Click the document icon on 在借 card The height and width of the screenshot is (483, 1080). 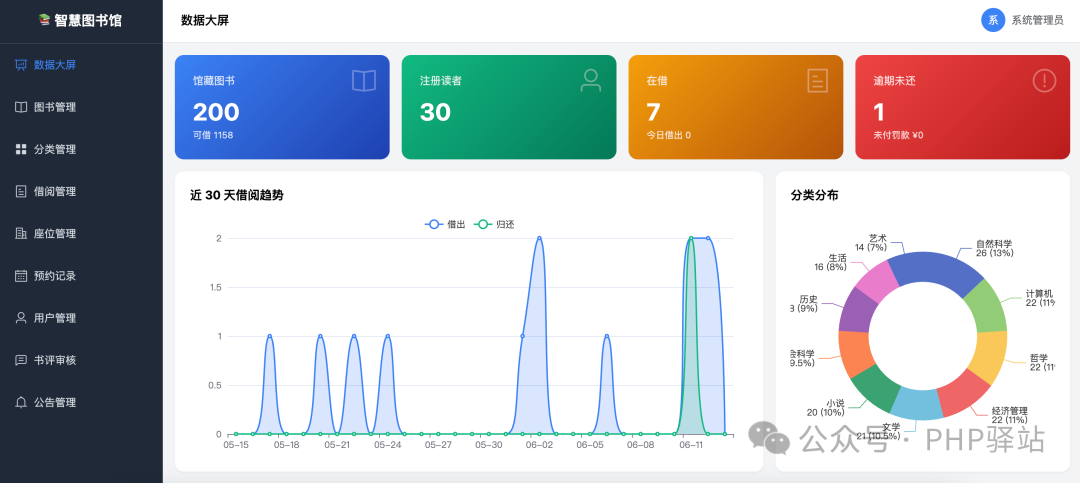tap(818, 81)
